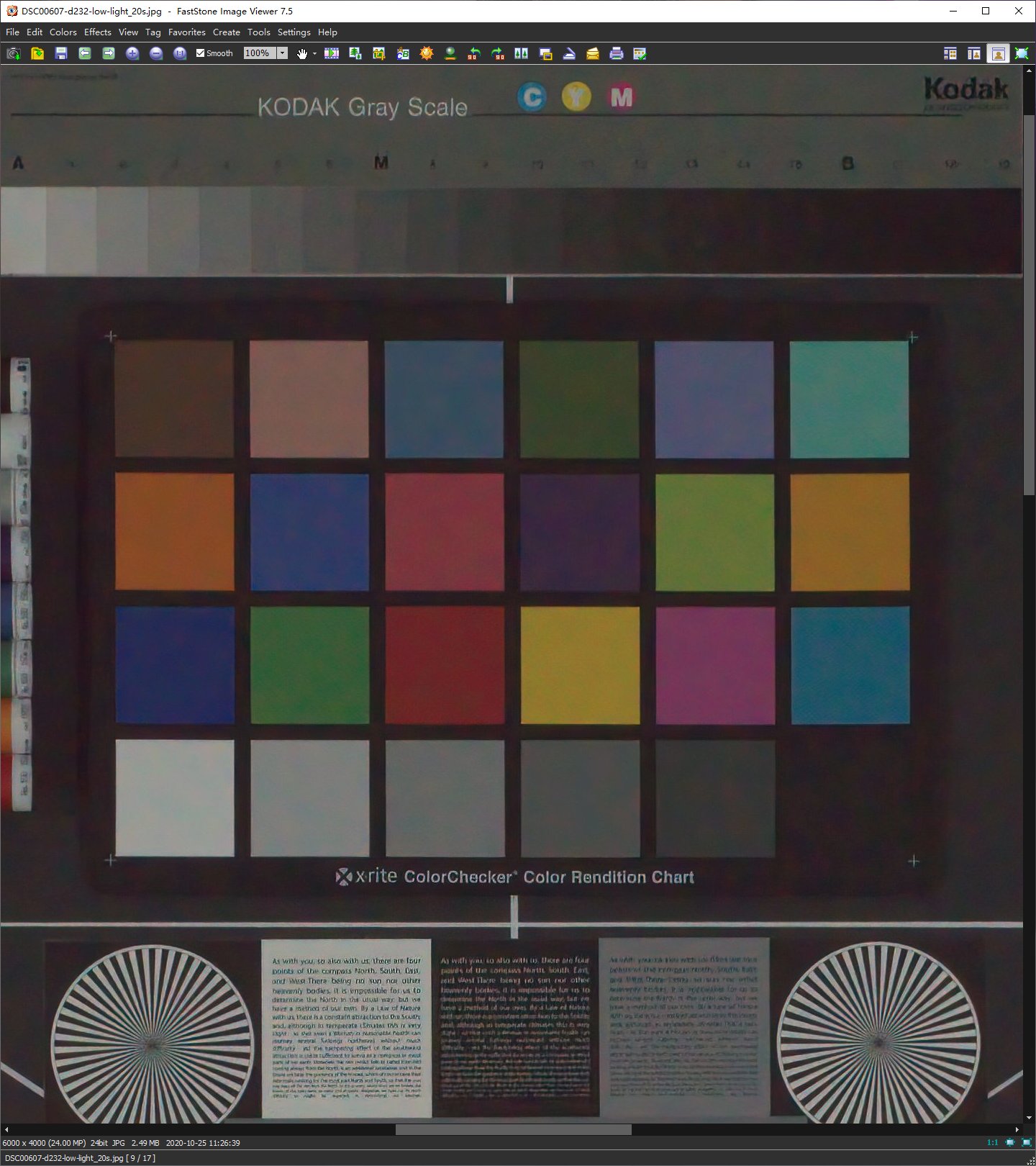This screenshot has height=1166, width=1036.
Task: Switch to the thumbnail browser view layout
Action: (950, 53)
